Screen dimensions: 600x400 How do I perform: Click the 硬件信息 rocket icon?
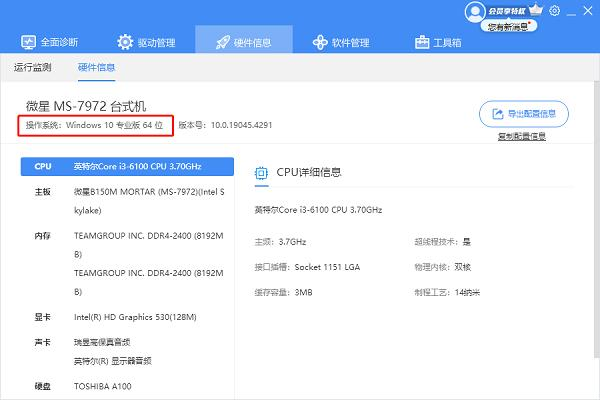(x=223, y=42)
